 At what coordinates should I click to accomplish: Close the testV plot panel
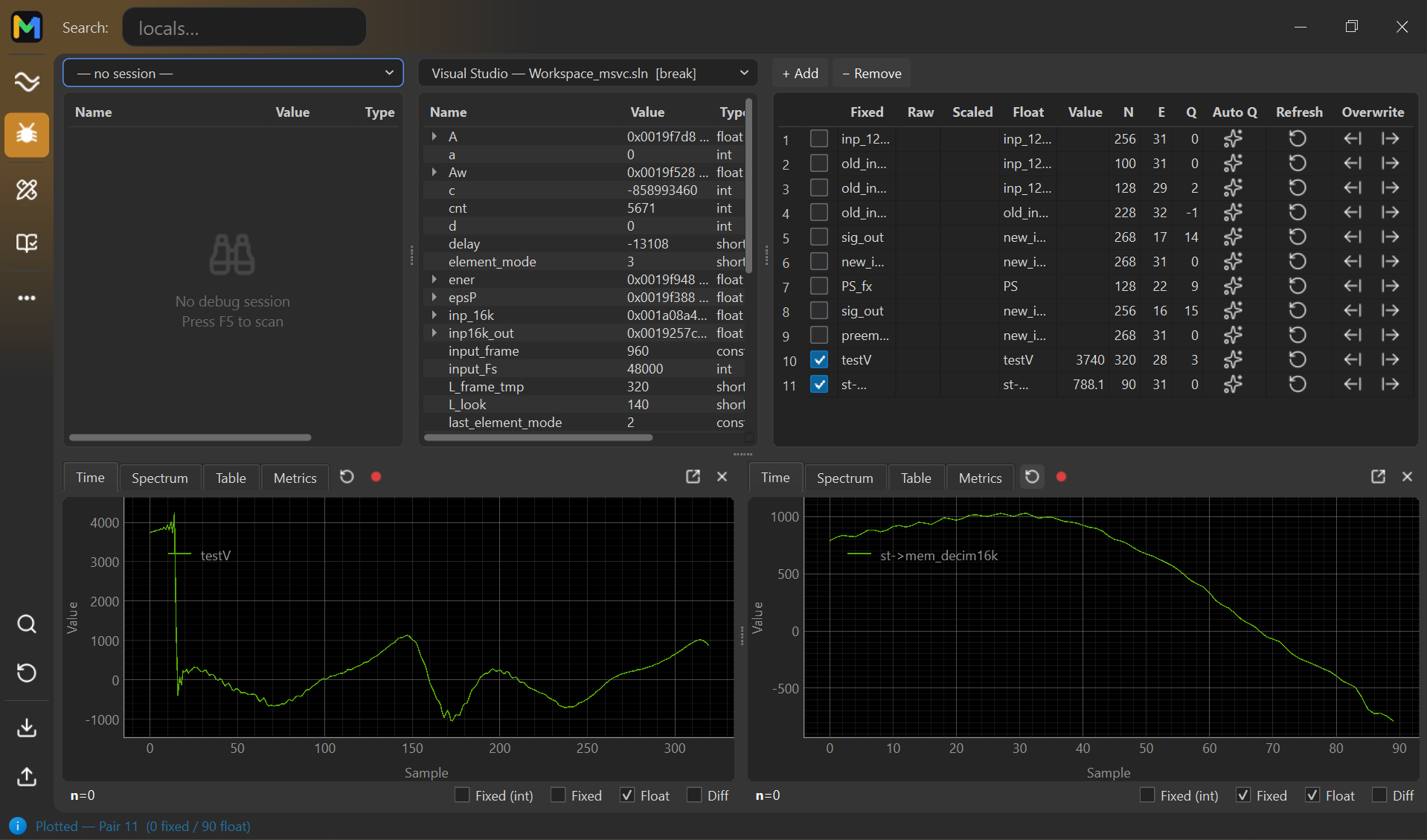pos(722,477)
